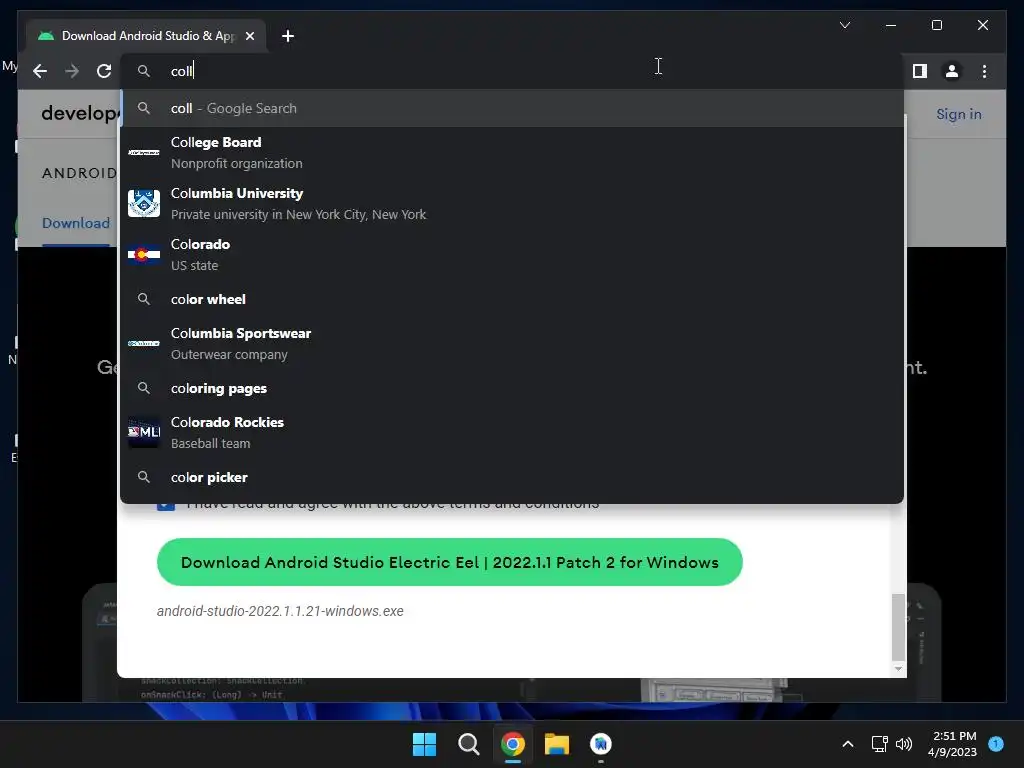Click the Colorado flag thumbnail
Viewport: 1024px width, 768px height.
(144, 254)
